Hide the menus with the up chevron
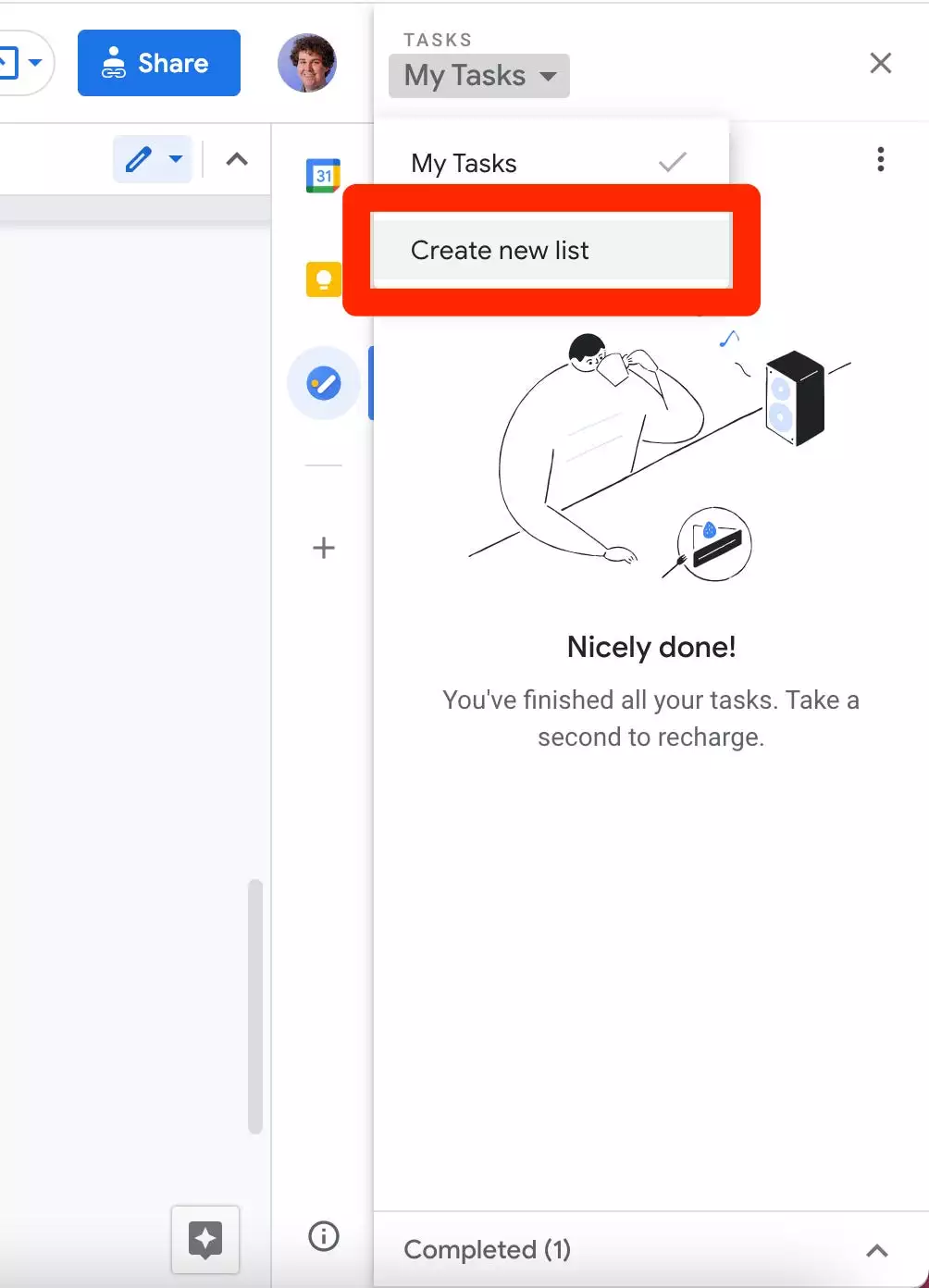Viewport: 929px width, 1288px height. [237, 159]
